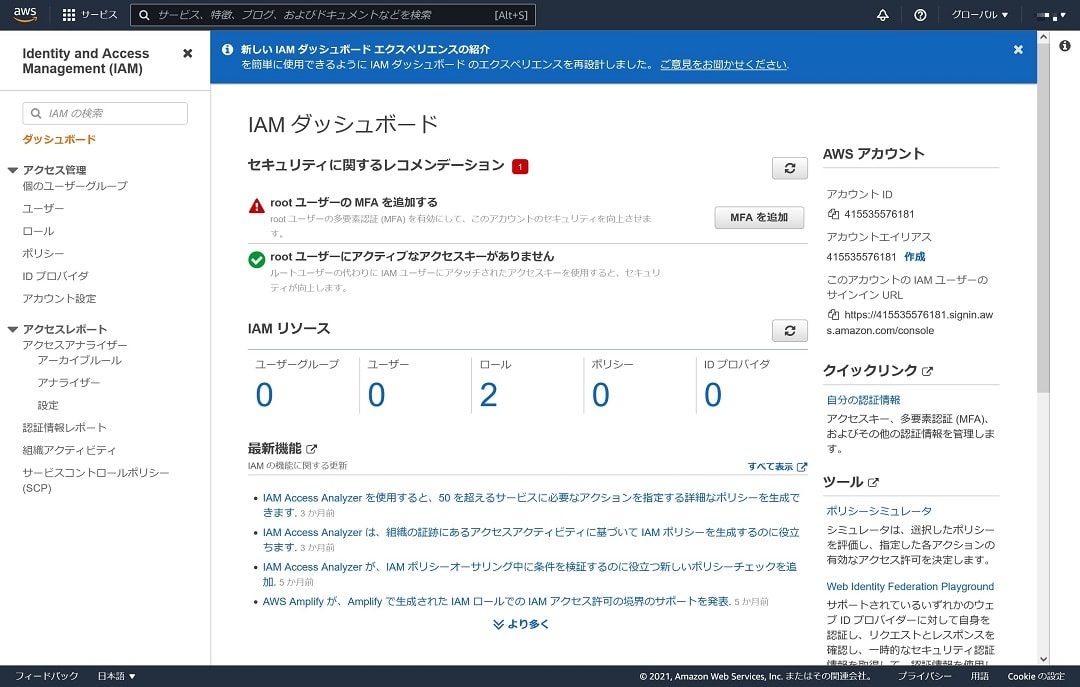Open アカウント設定 in the sidebar
This screenshot has width=1080, height=687.
pos(59,298)
